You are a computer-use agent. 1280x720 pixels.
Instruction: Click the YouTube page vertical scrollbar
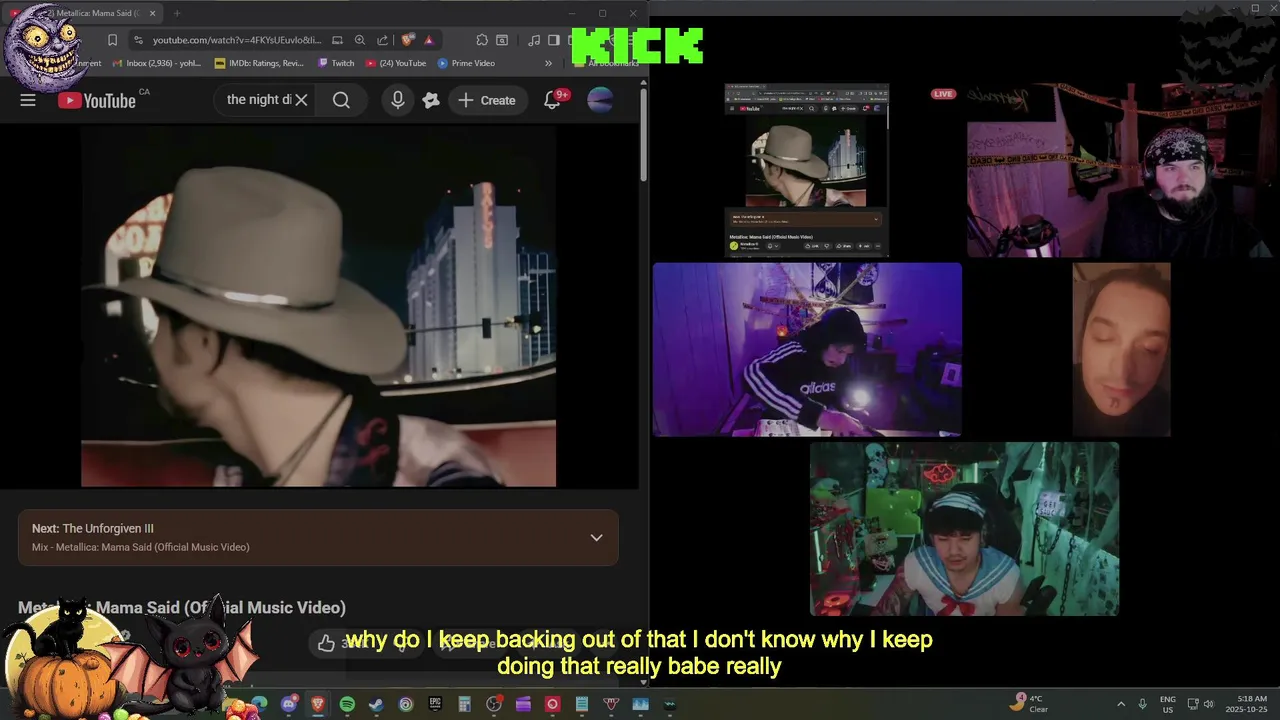coord(643,135)
